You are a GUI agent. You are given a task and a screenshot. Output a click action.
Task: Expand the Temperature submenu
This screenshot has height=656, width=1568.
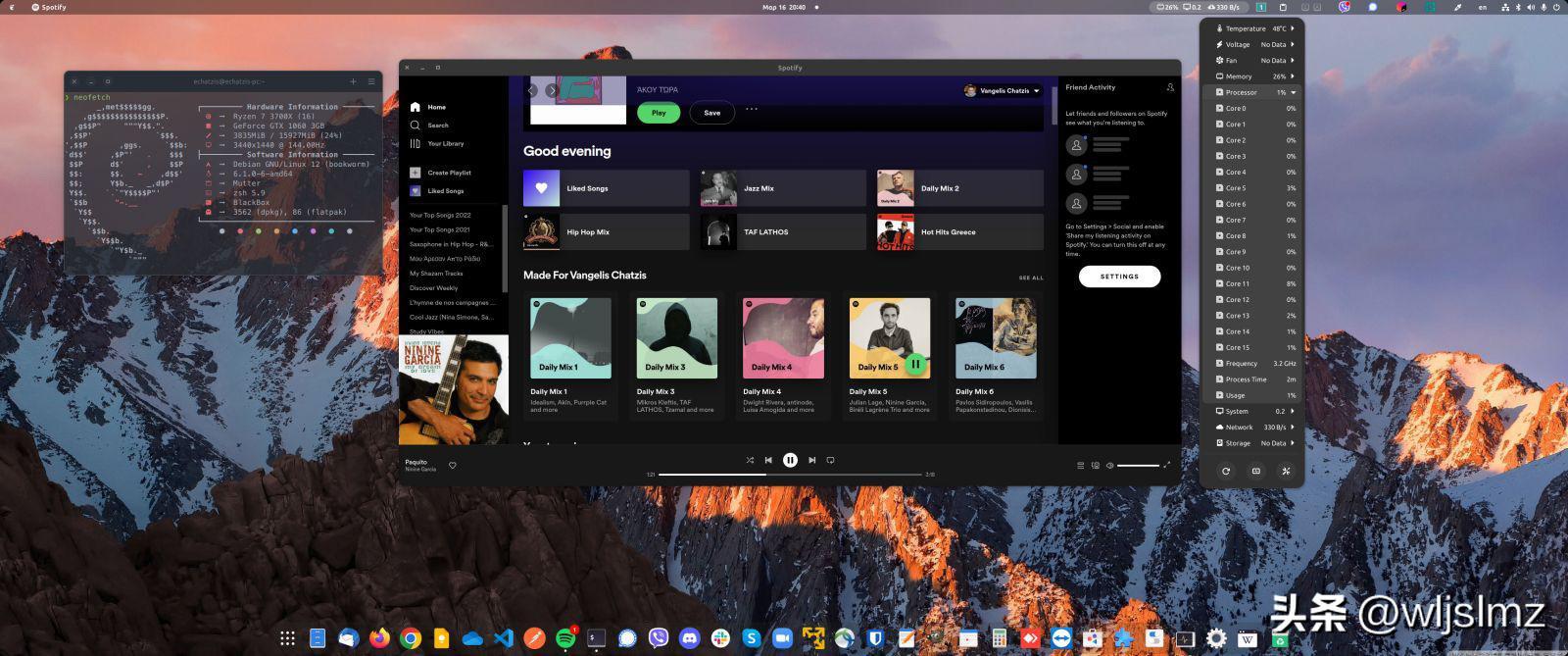[x=1293, y=28]
